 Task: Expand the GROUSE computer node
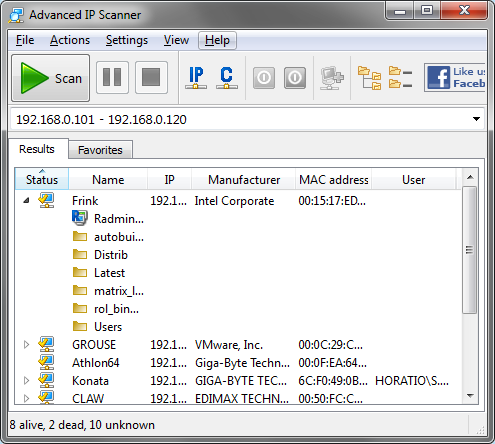(26, 345)
